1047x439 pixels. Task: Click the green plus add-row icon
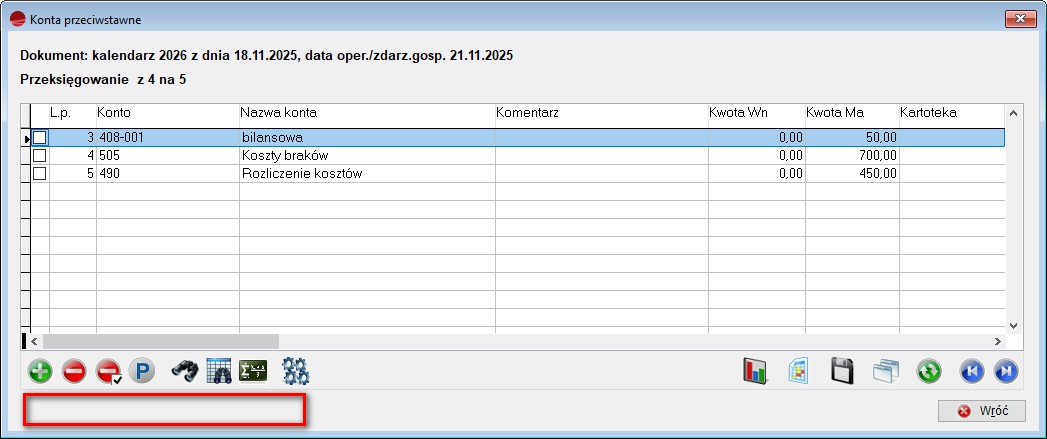[40, 372]
